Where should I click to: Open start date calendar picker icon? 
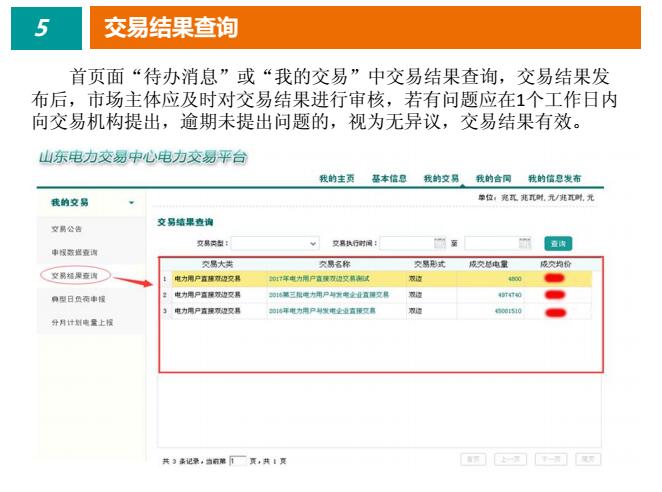(439, 243)
